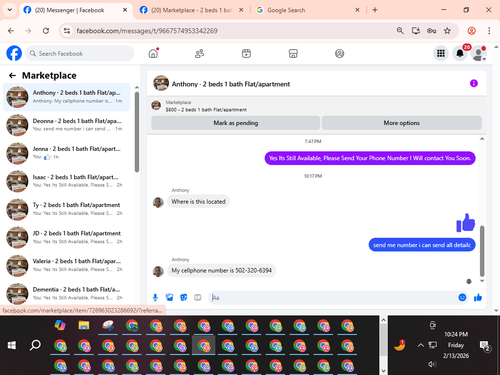500x375 pixels.
Task: Reload the page
Action: point(46,31)
